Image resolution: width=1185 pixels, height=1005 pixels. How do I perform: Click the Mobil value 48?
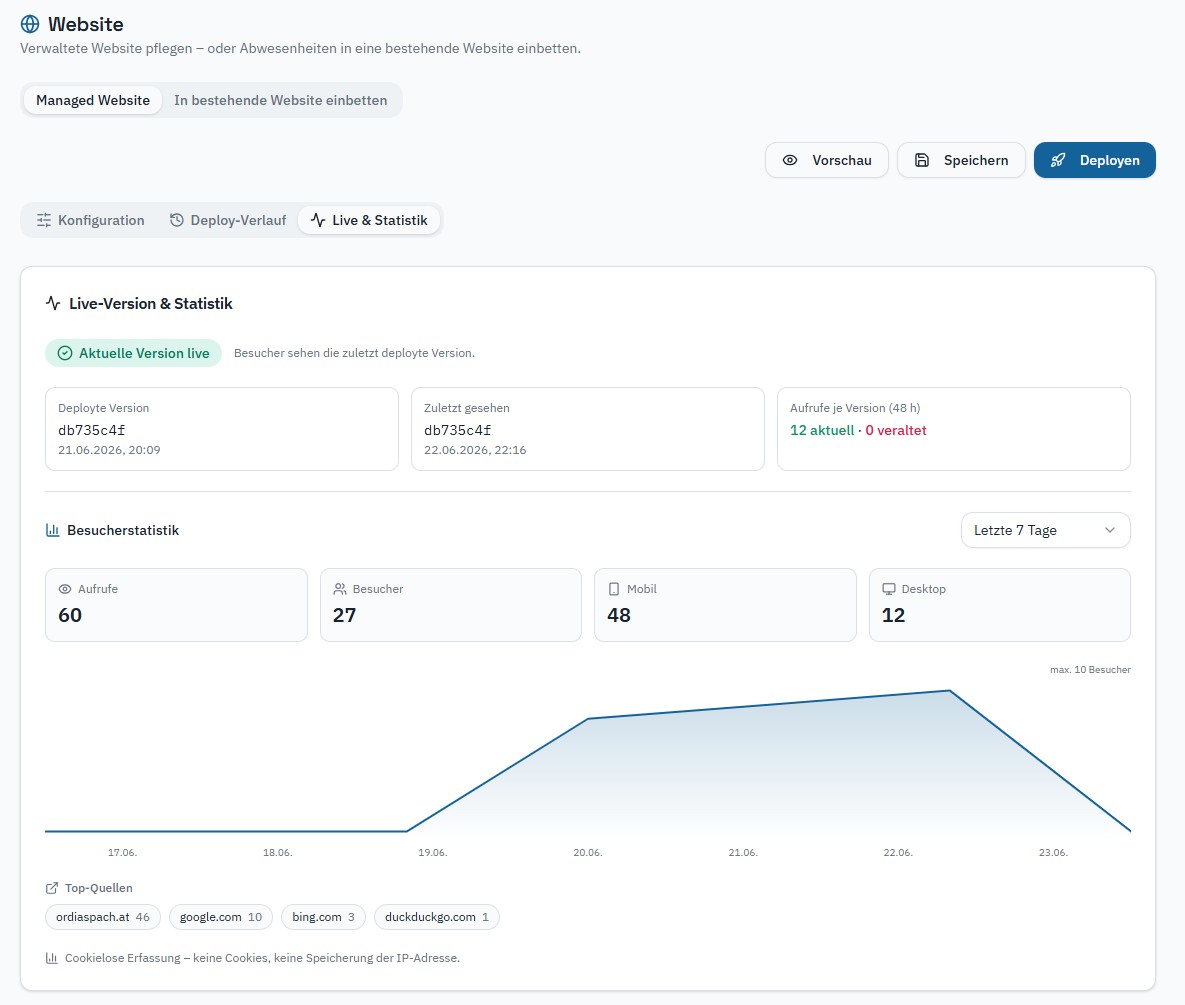(x=619, y=615)
